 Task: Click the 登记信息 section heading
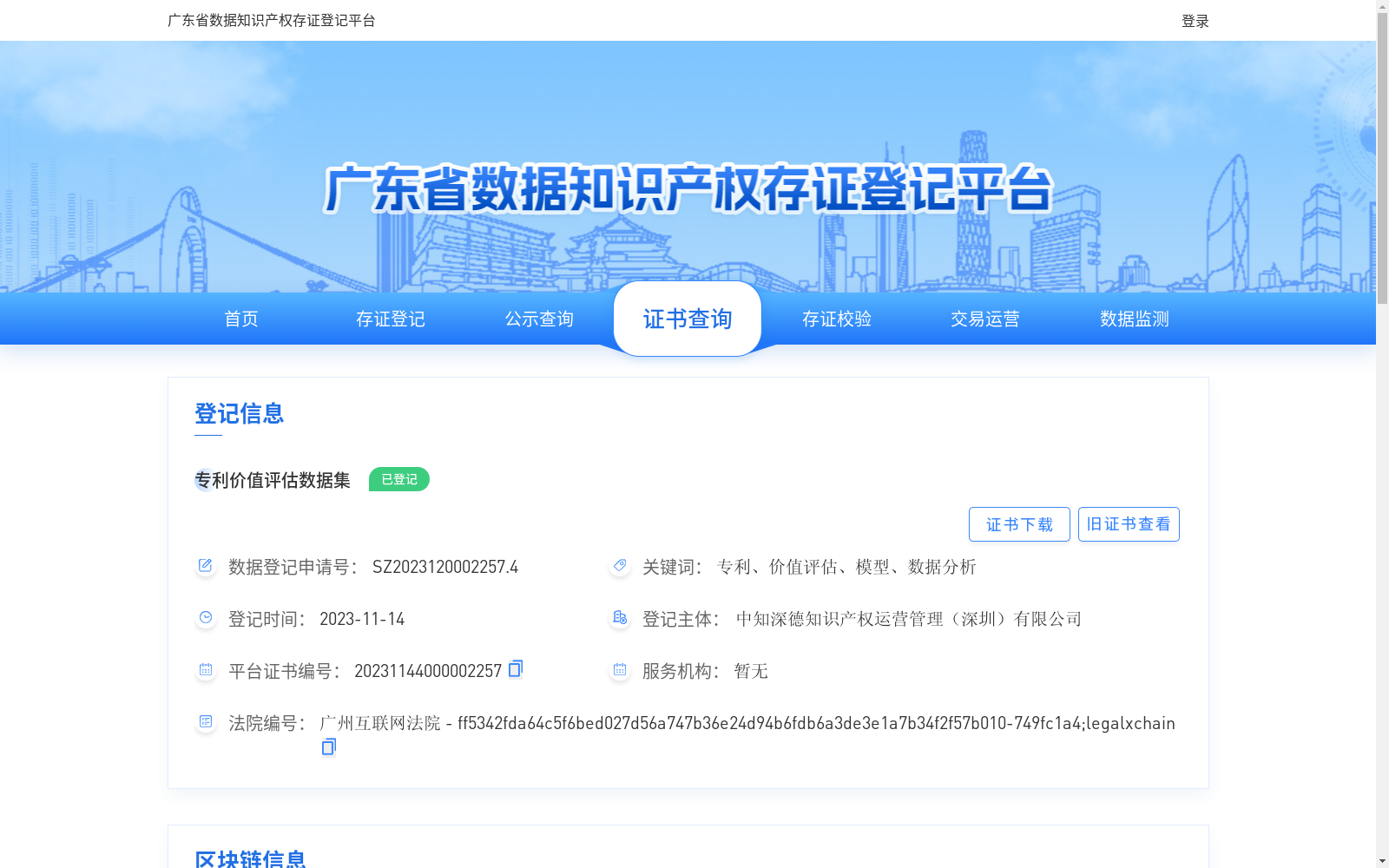(240, 413)
